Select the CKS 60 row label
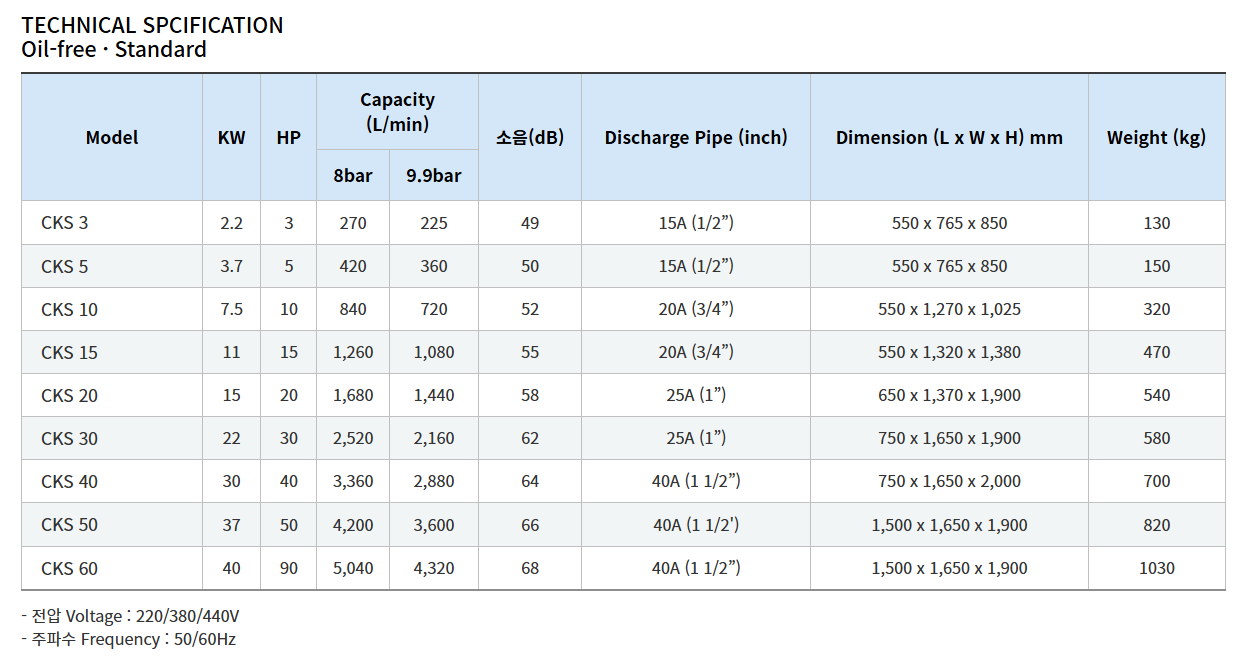Viewport: 1241px width, 666px height. tap(70, 568)
